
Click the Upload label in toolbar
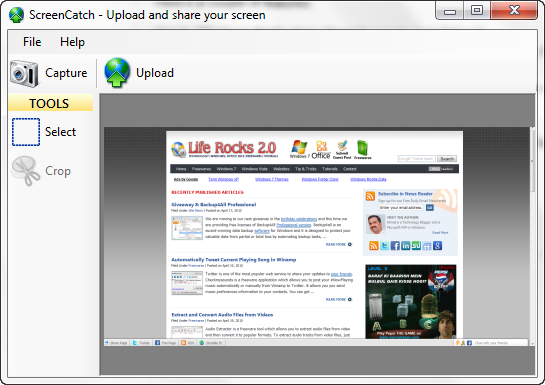click(x=155, y=73)
